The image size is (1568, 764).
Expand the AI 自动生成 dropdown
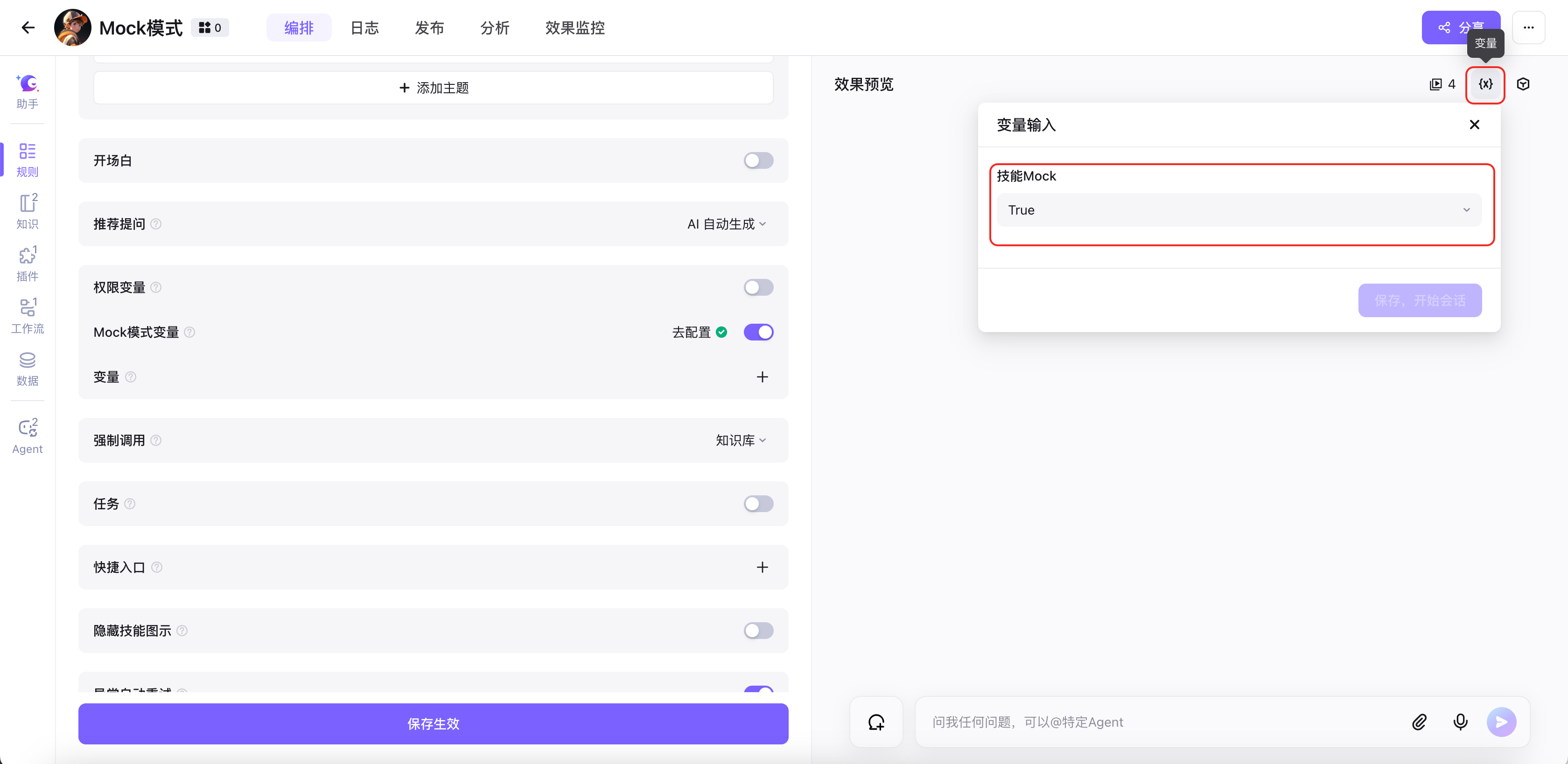click(x=726, y=224)
